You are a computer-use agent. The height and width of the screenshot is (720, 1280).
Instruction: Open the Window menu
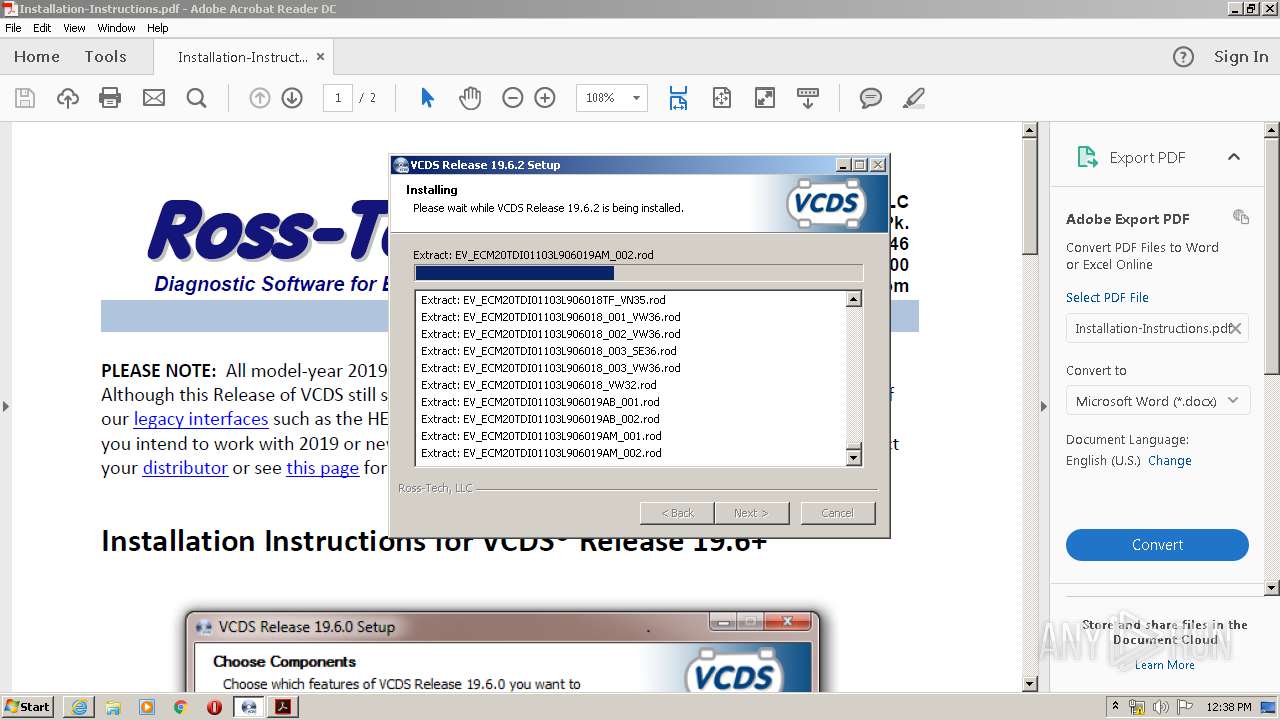(x=117, y=28)
